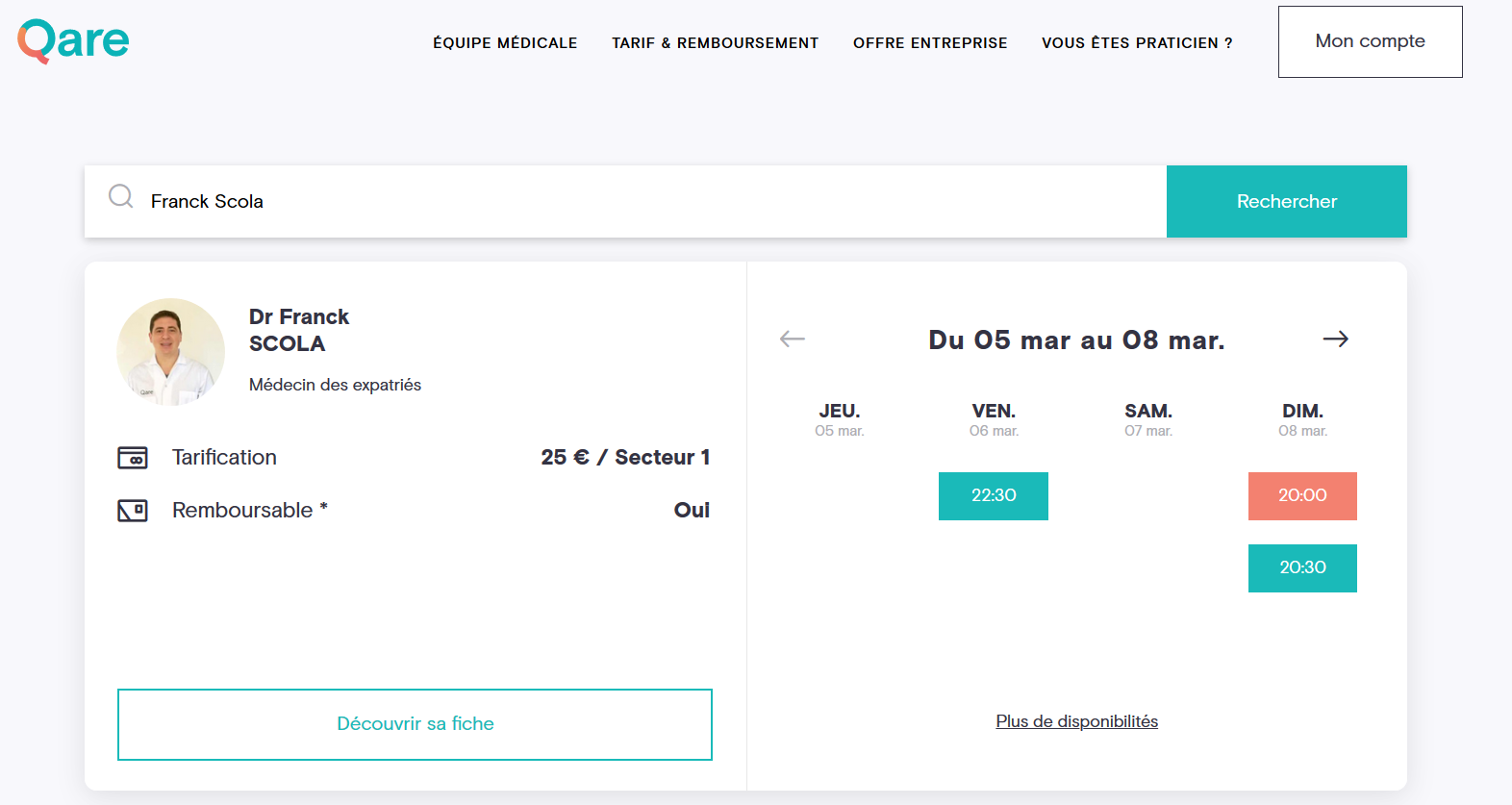This screenshot has height=805, width=1512.
Task: Open Offre Entreprise page
Action: [930, 43]
